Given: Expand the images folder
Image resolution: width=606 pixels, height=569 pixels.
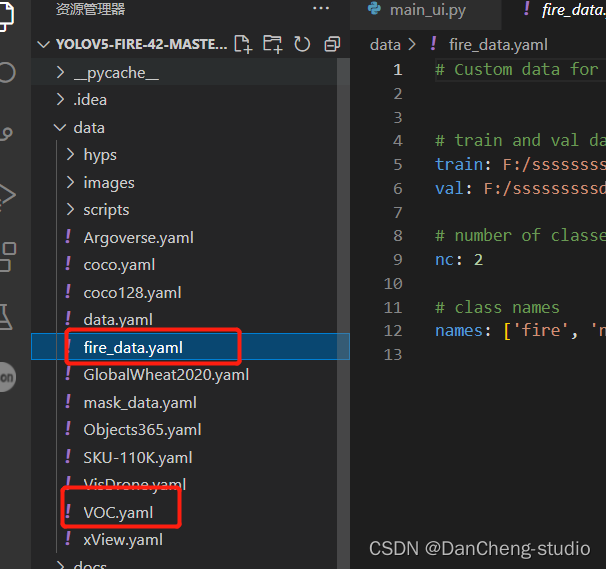Looking at the screenshot, I should point(70,182).
